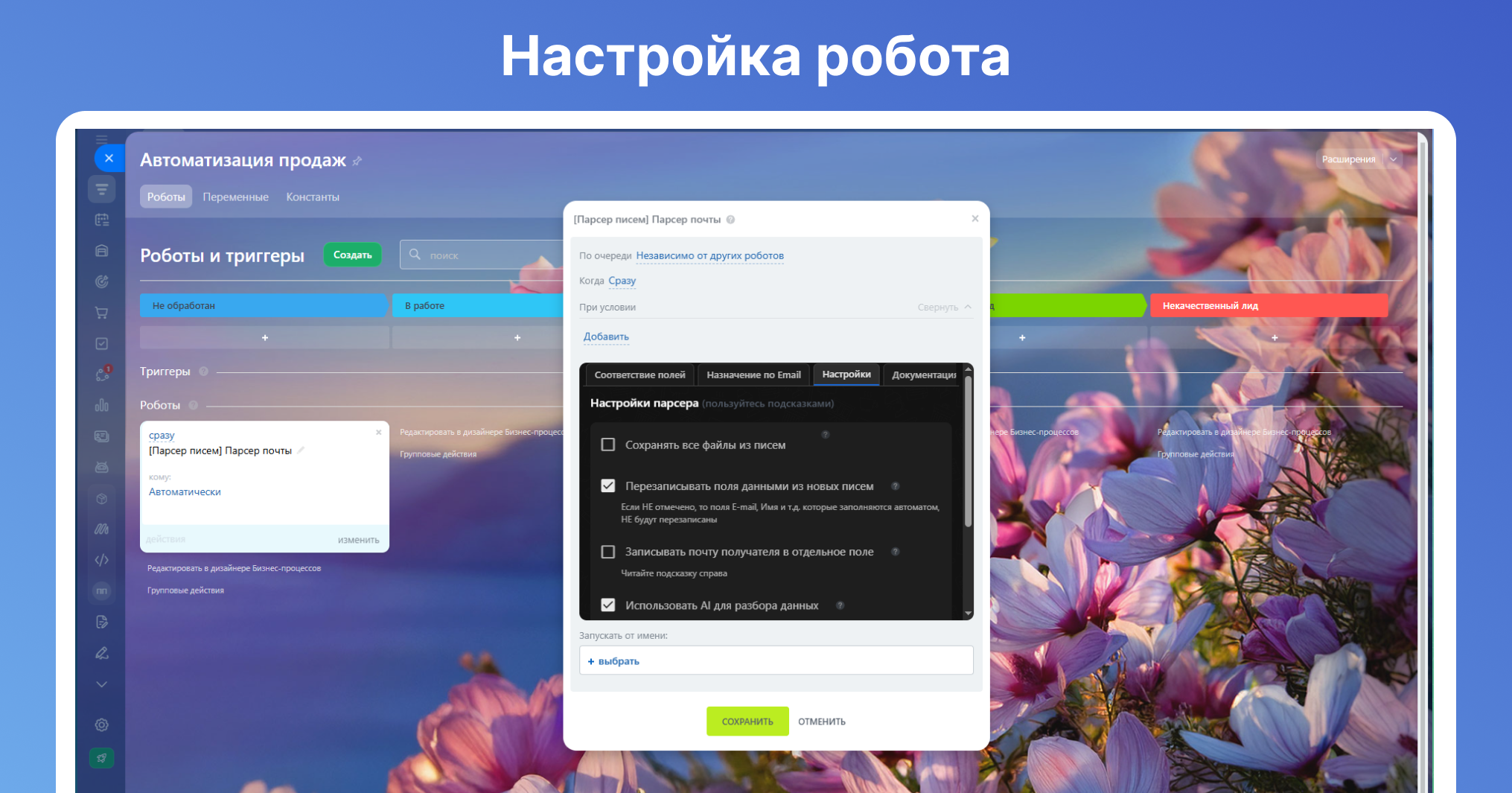Open the funnel filter icon in sidebar

(102, 189)
